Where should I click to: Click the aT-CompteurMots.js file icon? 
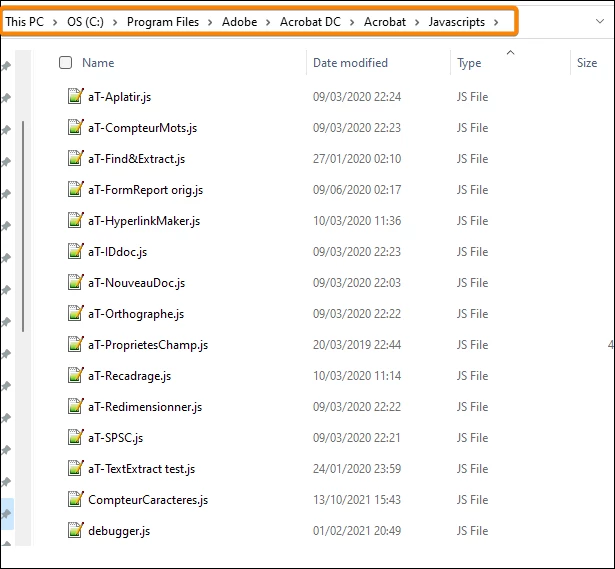[x=75, y=127]
